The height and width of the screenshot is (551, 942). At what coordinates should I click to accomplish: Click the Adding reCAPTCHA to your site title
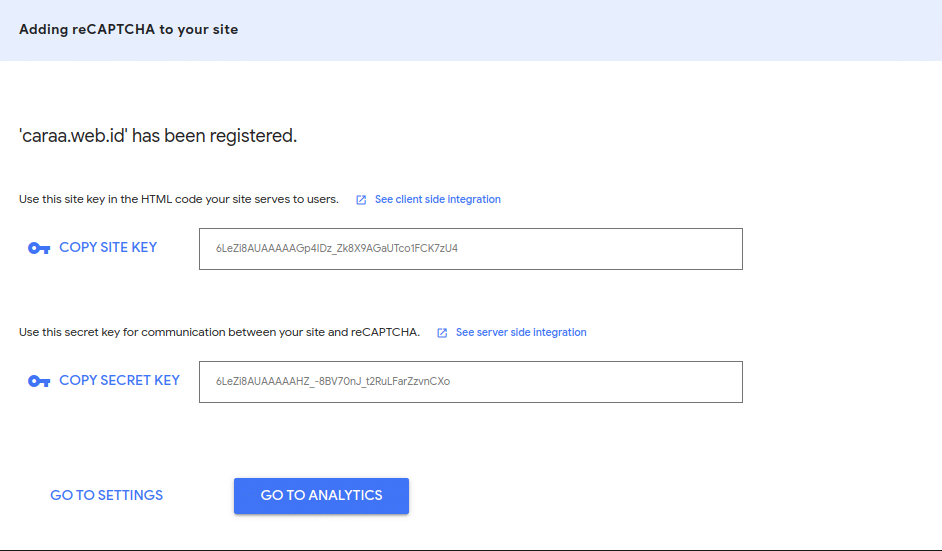129,29
